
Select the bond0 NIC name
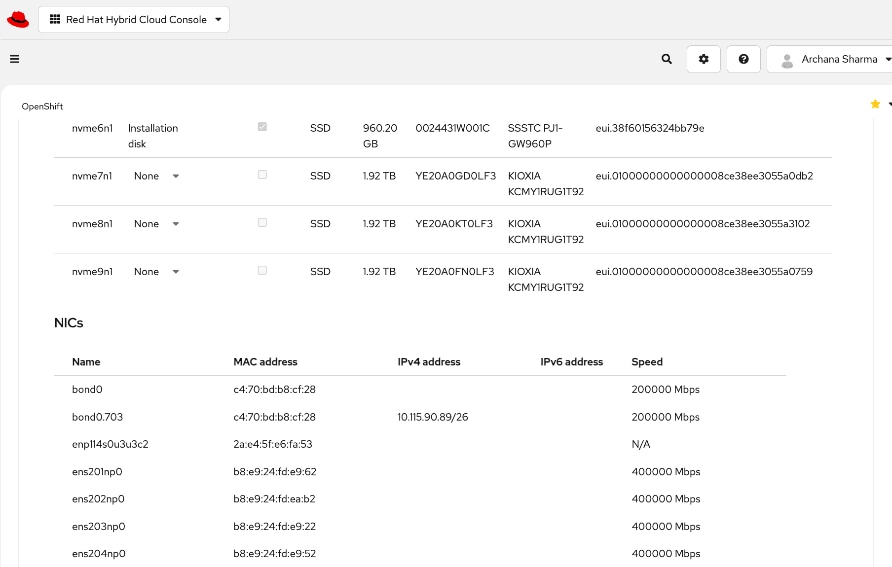(87, 390)
